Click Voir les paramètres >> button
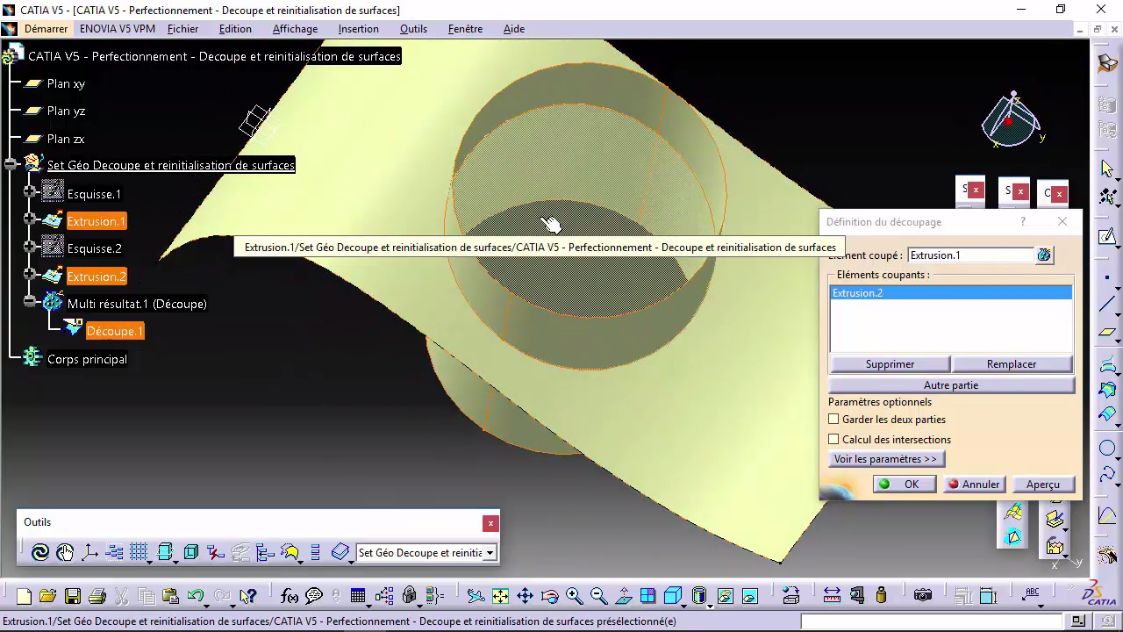 886,459
